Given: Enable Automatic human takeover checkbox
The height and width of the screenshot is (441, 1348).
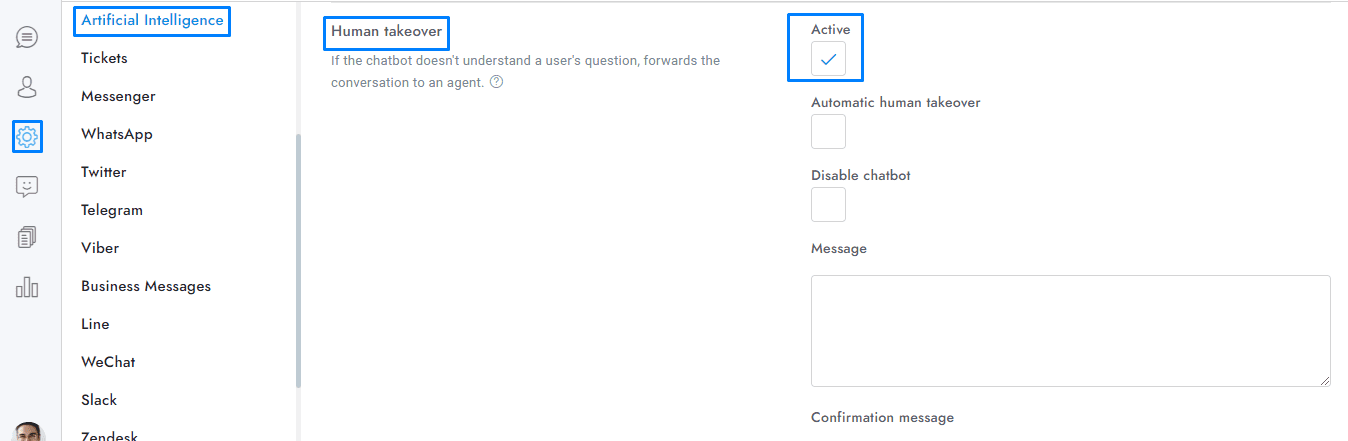Looking at the screenshot, I should 828,132.
